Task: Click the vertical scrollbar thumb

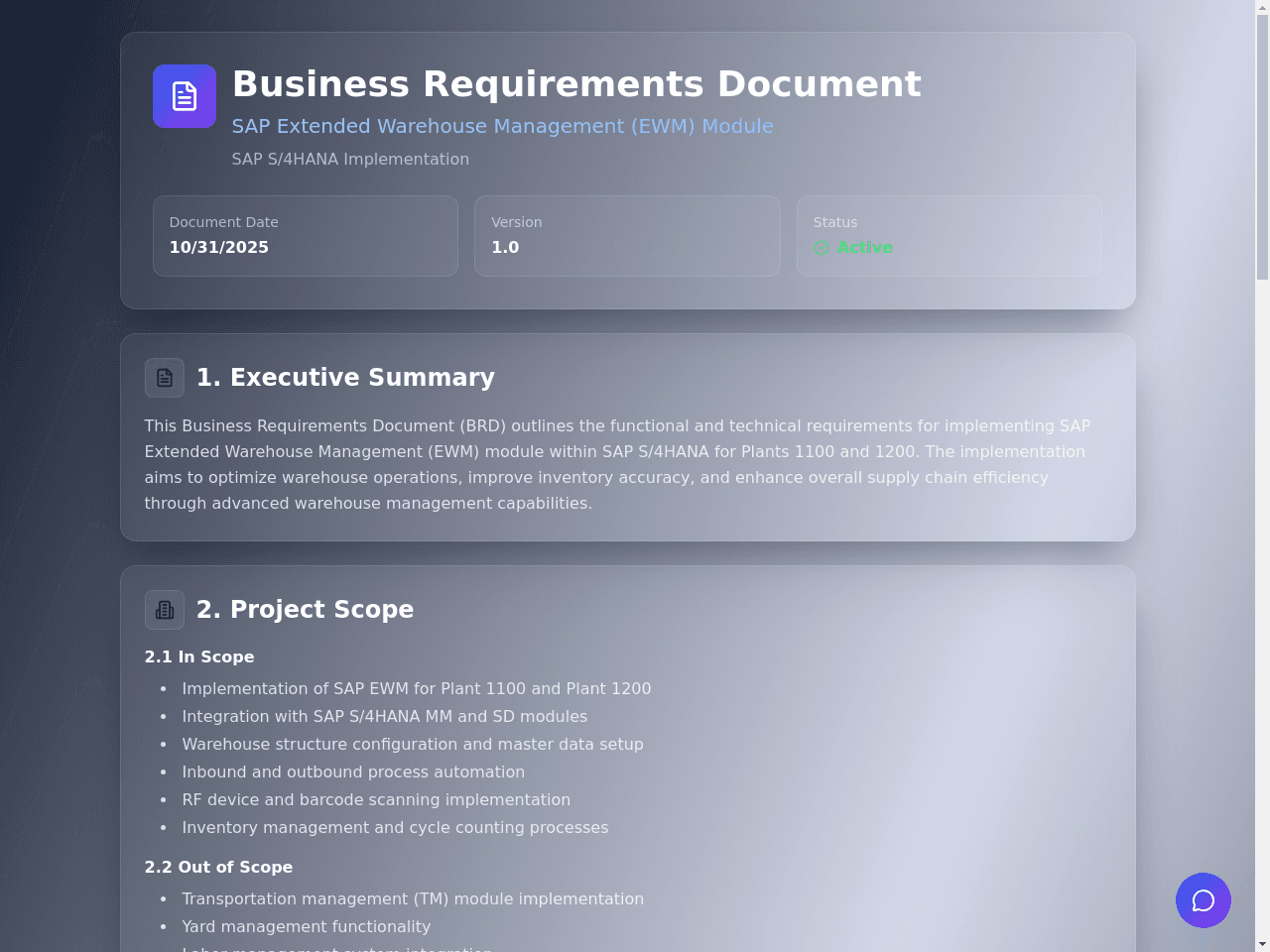Action: (1262, 147)
